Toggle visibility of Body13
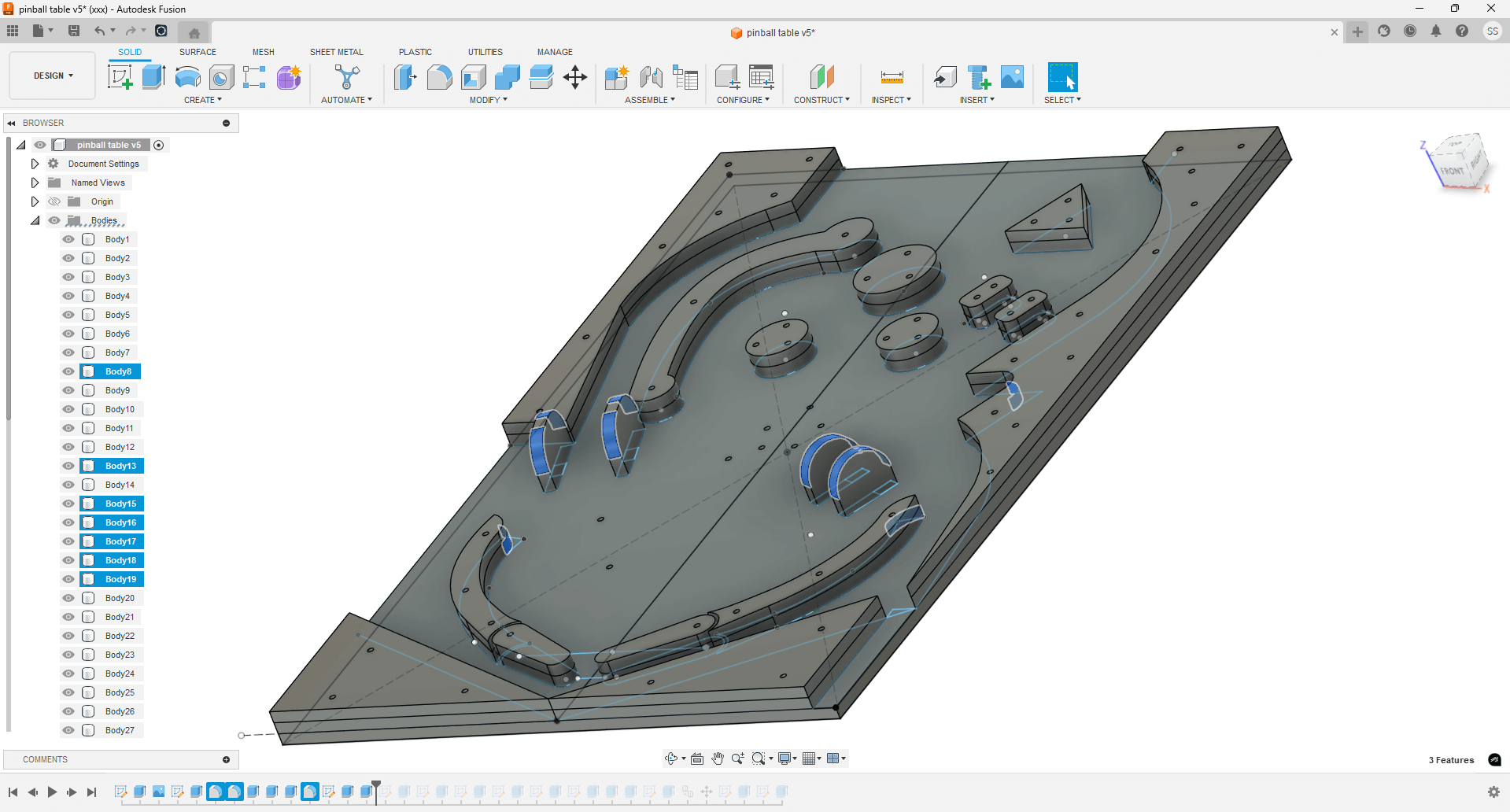Image resolution: width=1510 pixels, height=812 pixels. (x=68, y=466)
